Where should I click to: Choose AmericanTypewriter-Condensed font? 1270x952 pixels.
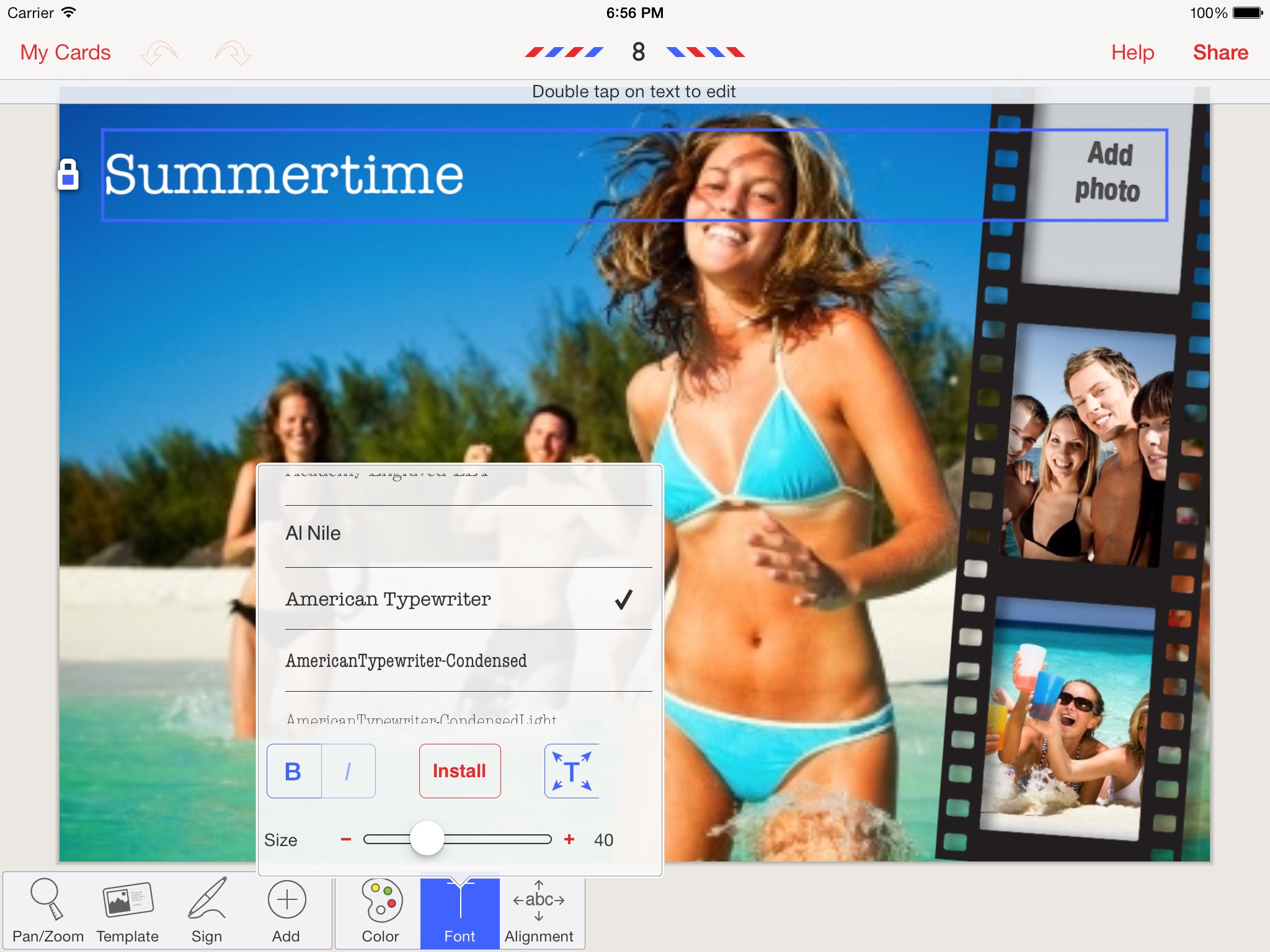[468, 661]
